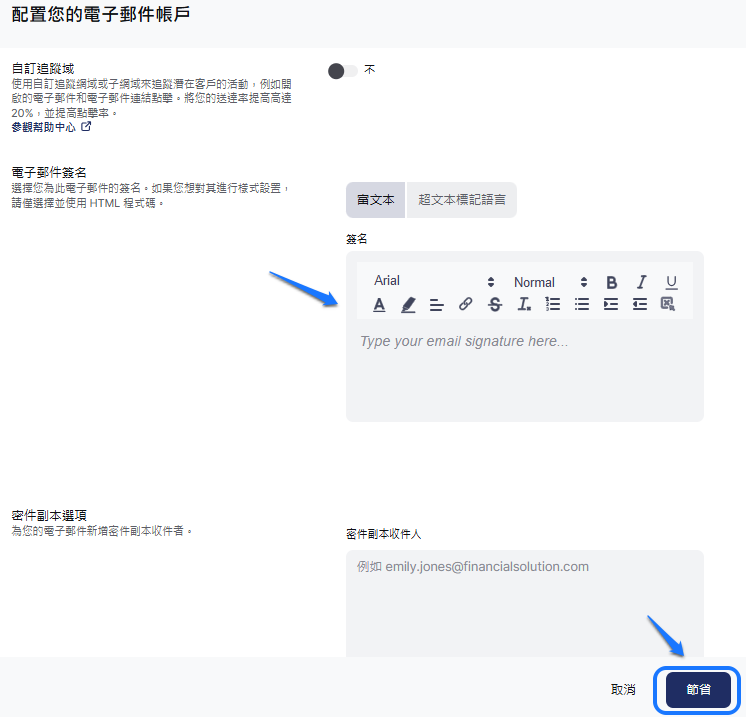Image resolution: width=746 pixels, height=717 pixels.
Task: Enable the custom tracking domain toggle
Action: click(342, 71)
